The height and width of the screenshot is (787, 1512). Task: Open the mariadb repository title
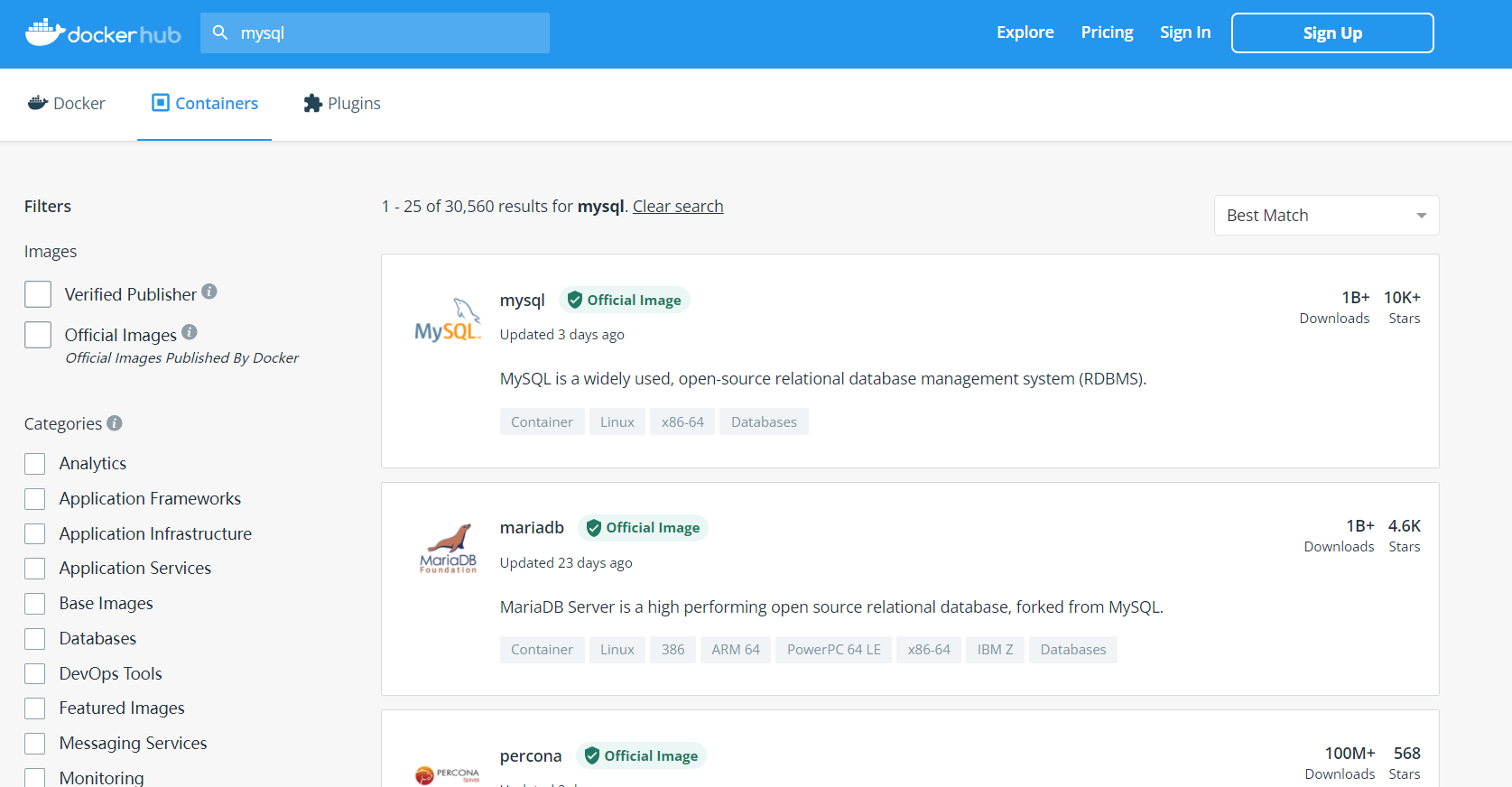[532, 528]
